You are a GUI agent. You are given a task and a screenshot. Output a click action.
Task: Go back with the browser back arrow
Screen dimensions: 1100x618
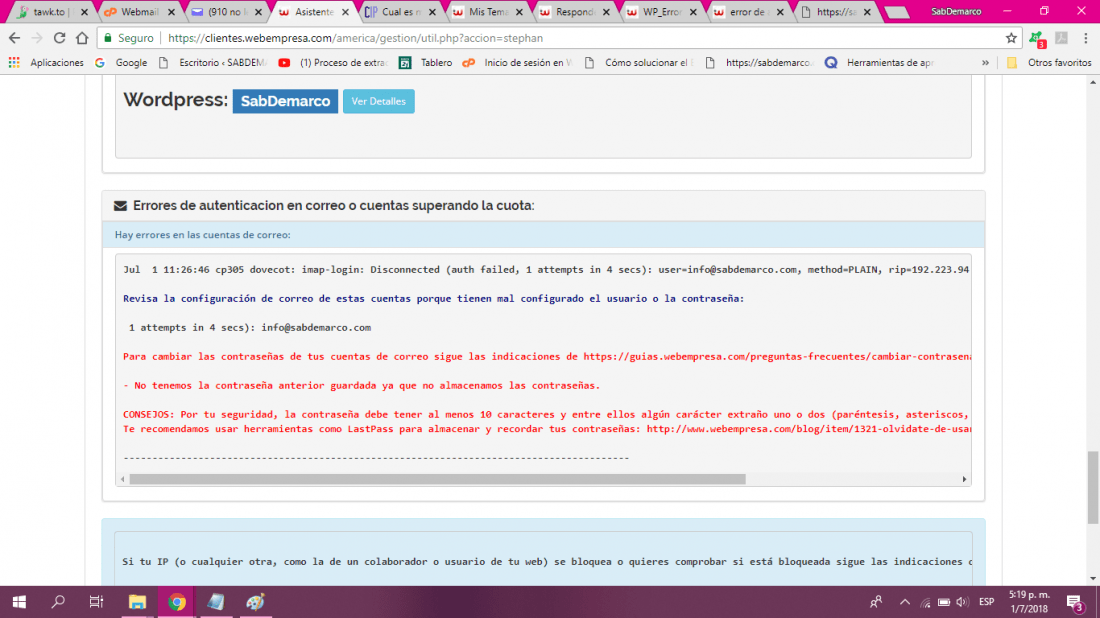[14, 38]
